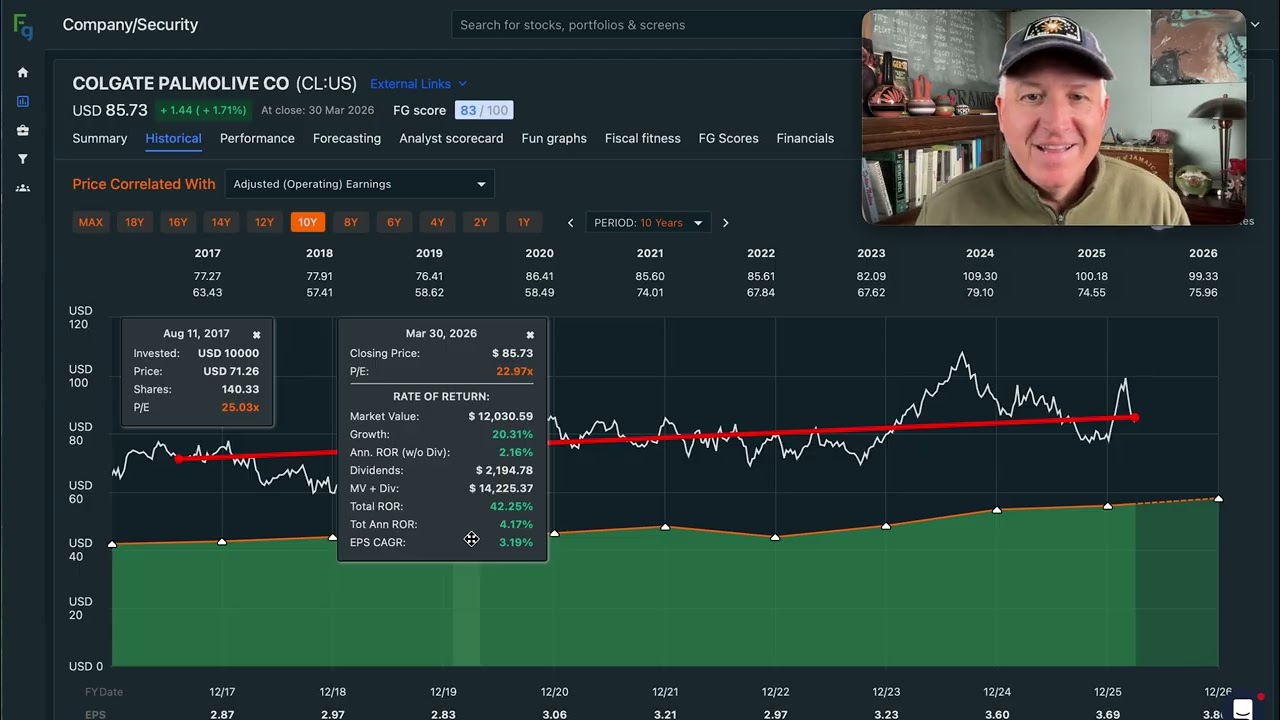Click the 12/24 earnings data point marker
Viewport: 1280px width, 720px height.
point(997,510)
